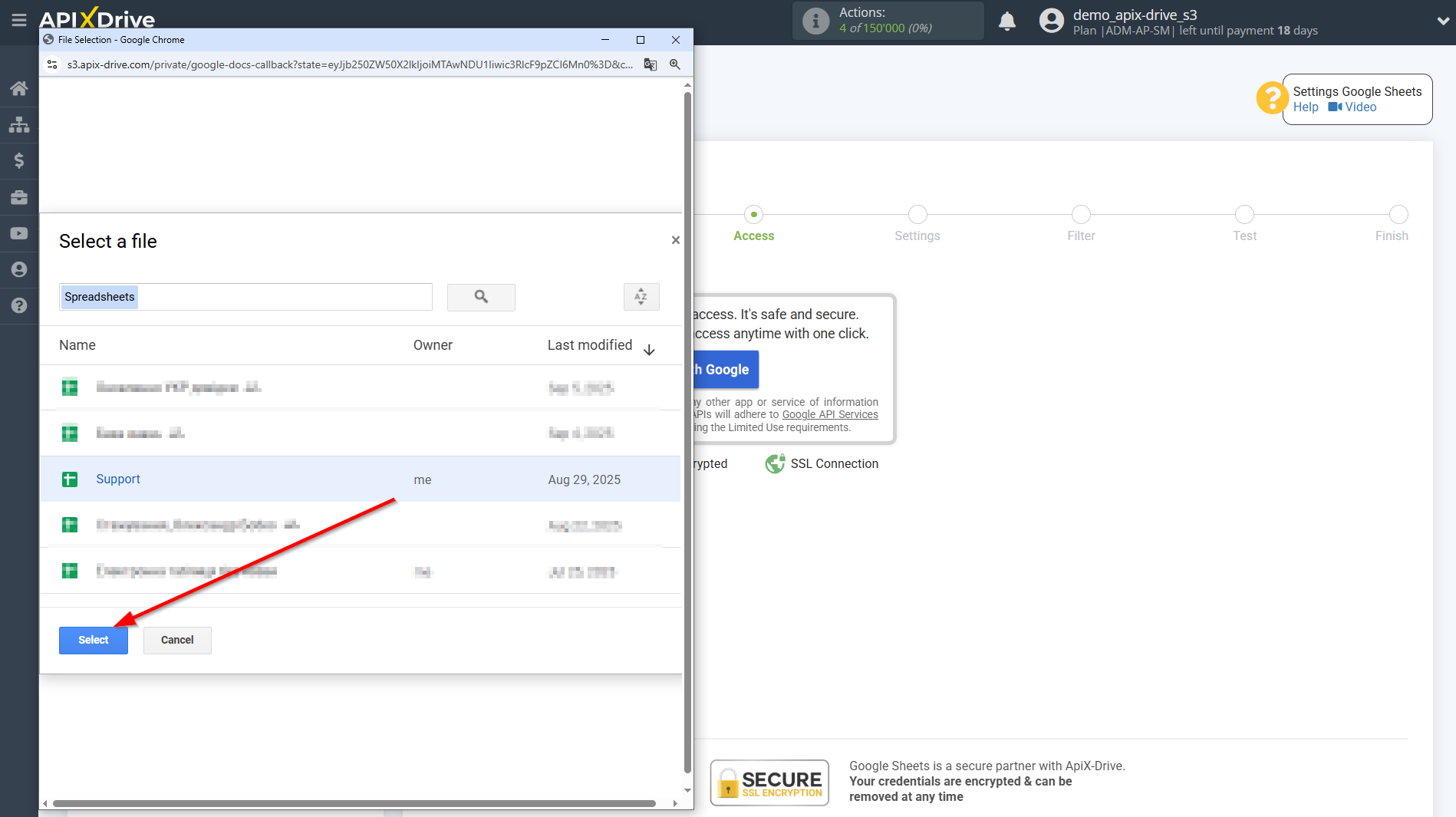Click the sign in with Google button
This screenshot has height=817, width=1456.
click(x=726, y=370)
